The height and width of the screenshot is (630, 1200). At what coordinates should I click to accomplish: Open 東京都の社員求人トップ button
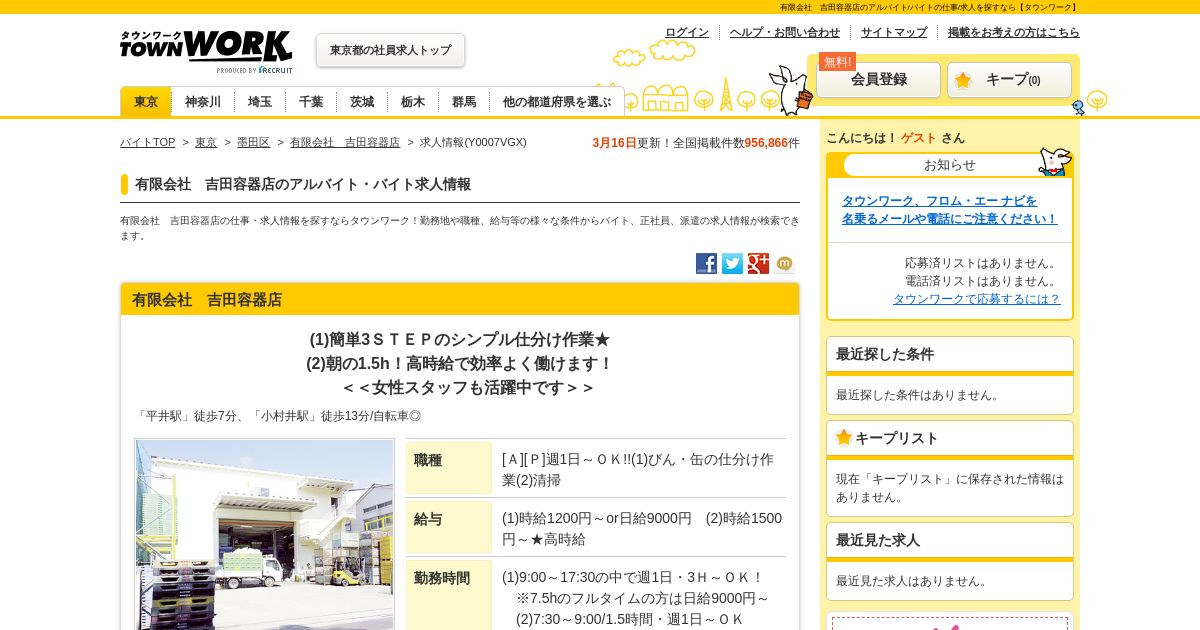tap(390, 50)
